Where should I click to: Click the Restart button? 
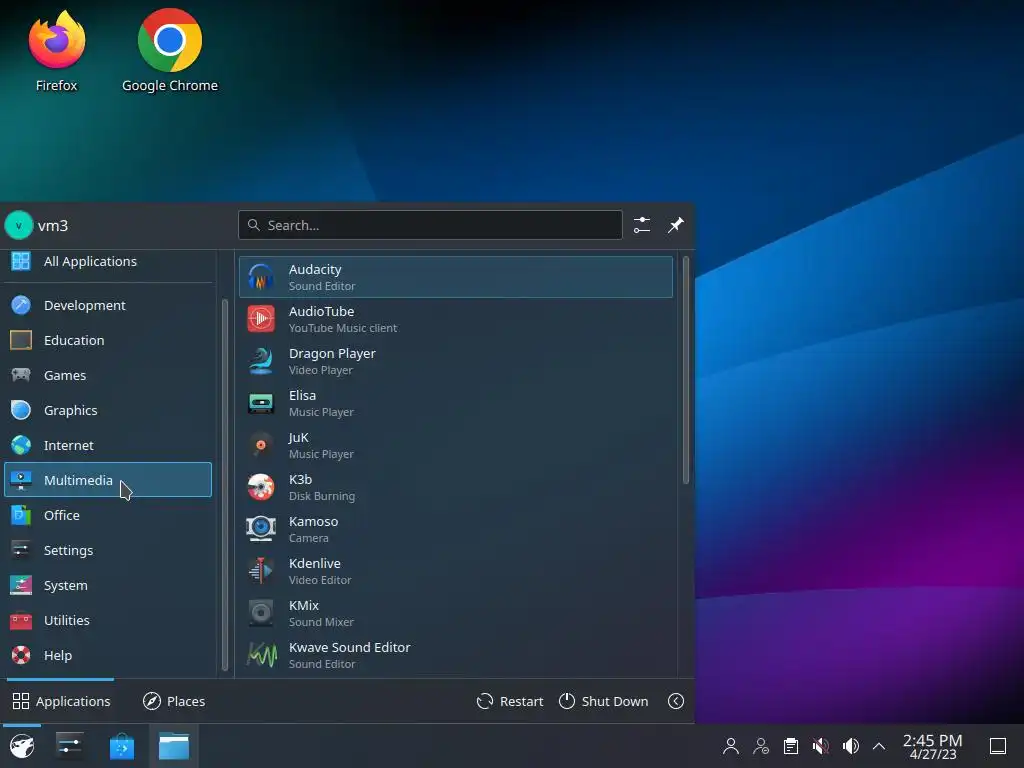point(510,701)
